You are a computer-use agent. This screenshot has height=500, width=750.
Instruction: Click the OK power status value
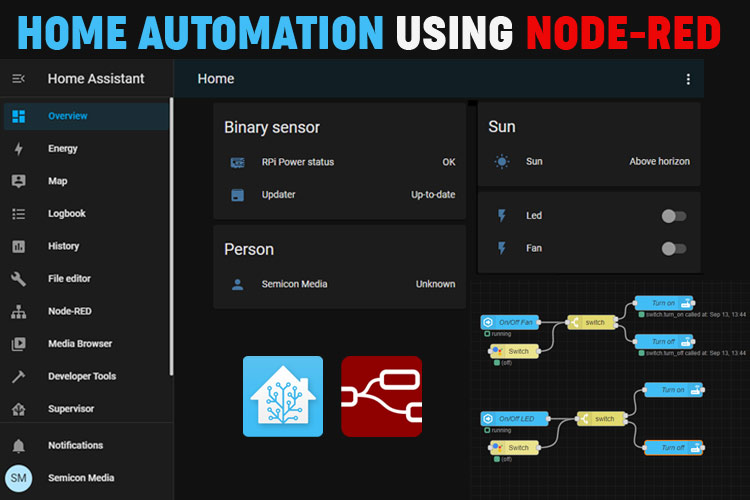tap(449, 162)
